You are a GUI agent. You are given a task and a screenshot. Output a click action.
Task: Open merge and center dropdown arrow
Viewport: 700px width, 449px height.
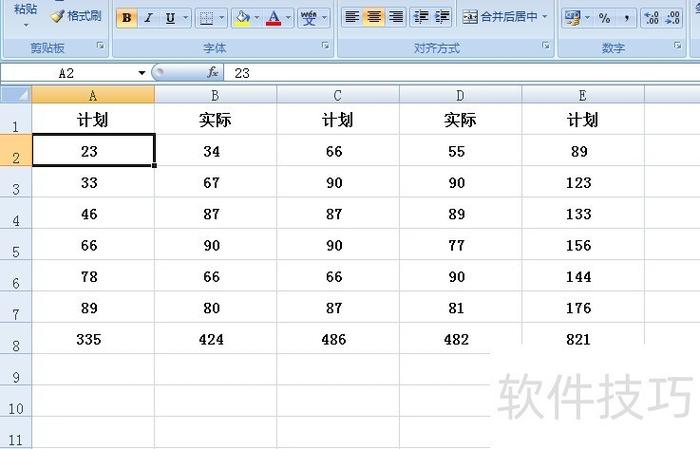[545, 17]
